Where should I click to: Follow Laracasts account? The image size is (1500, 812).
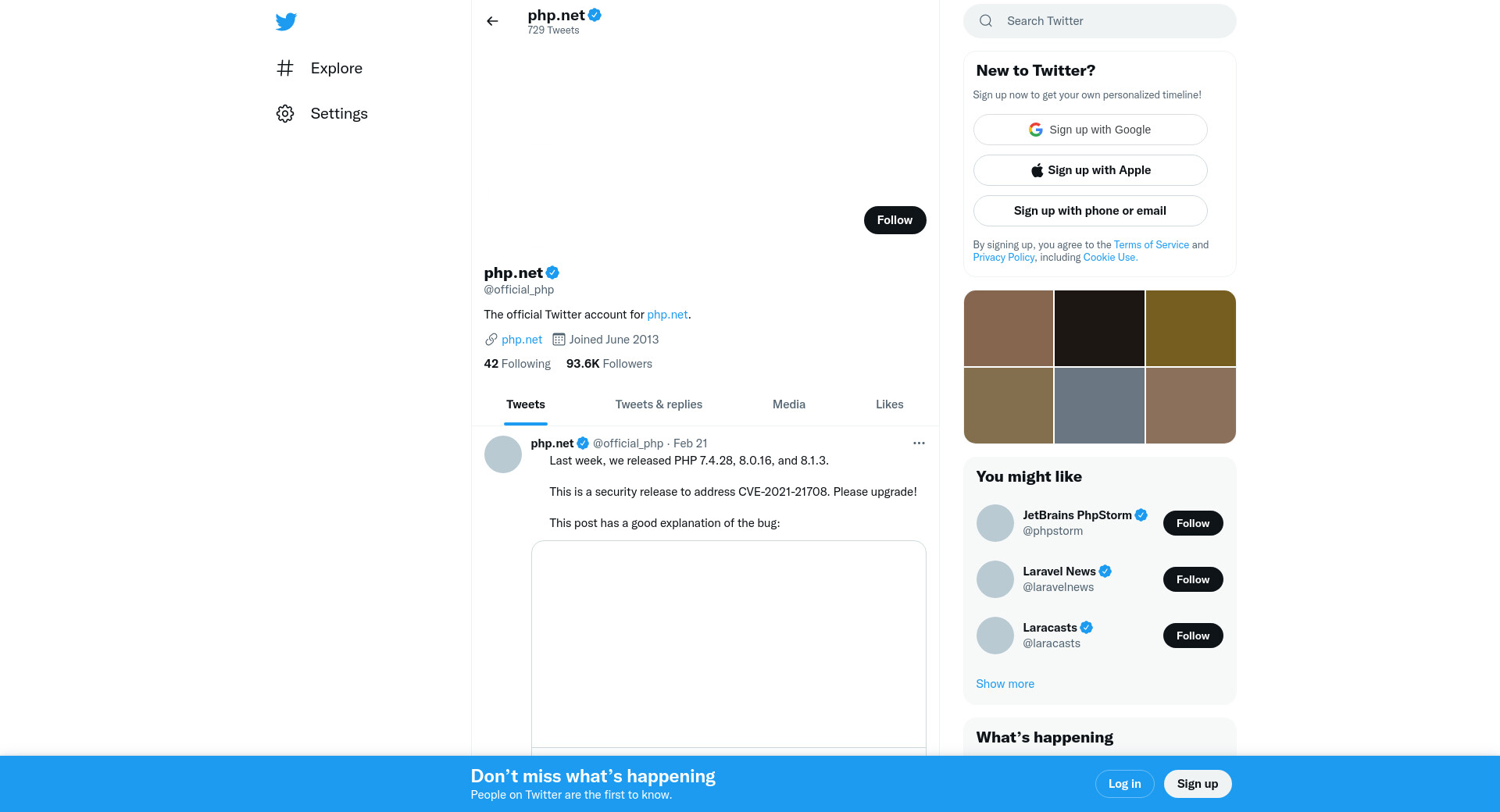point(1192,636)
